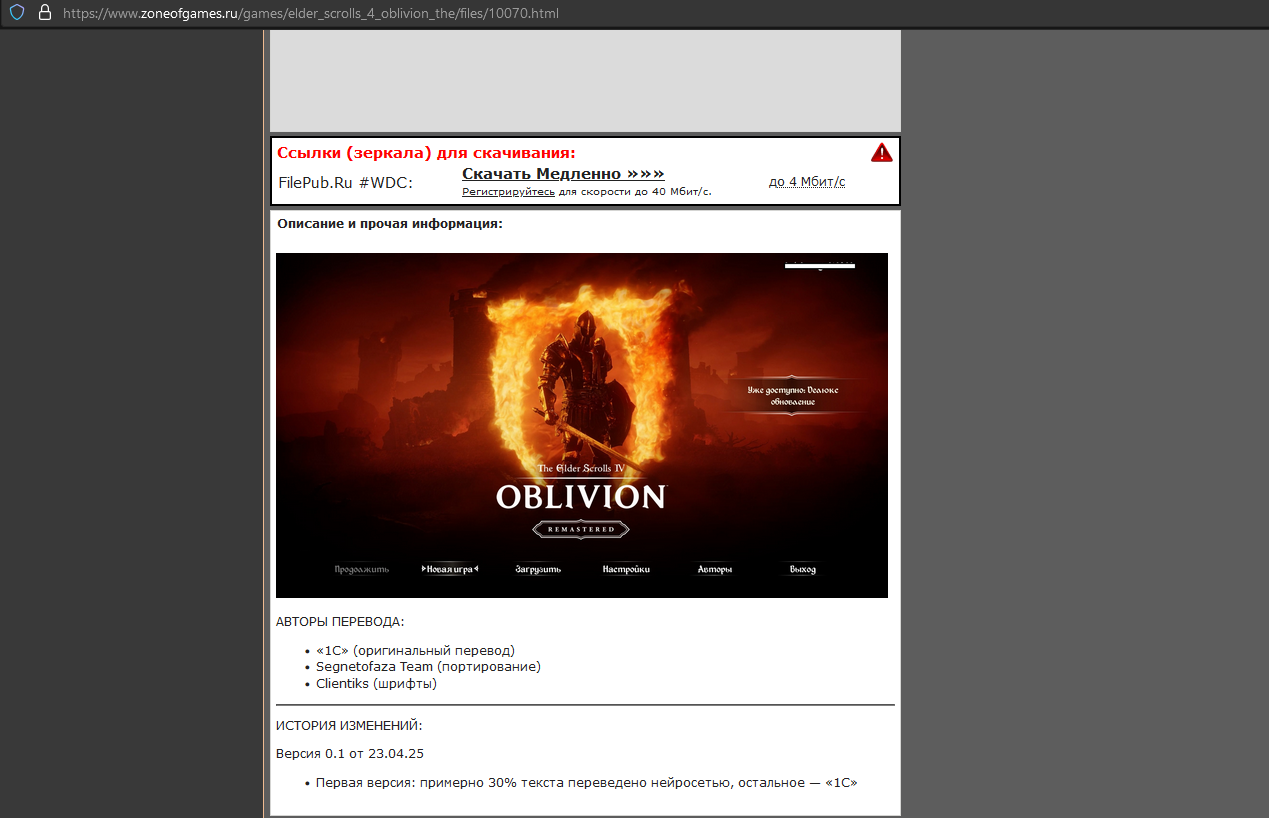Click 'ИСТОРИЯ ИЗМЕНЕНИЙ:' heading text
This screenshot has height=818, width=1269.
(349, 726)
